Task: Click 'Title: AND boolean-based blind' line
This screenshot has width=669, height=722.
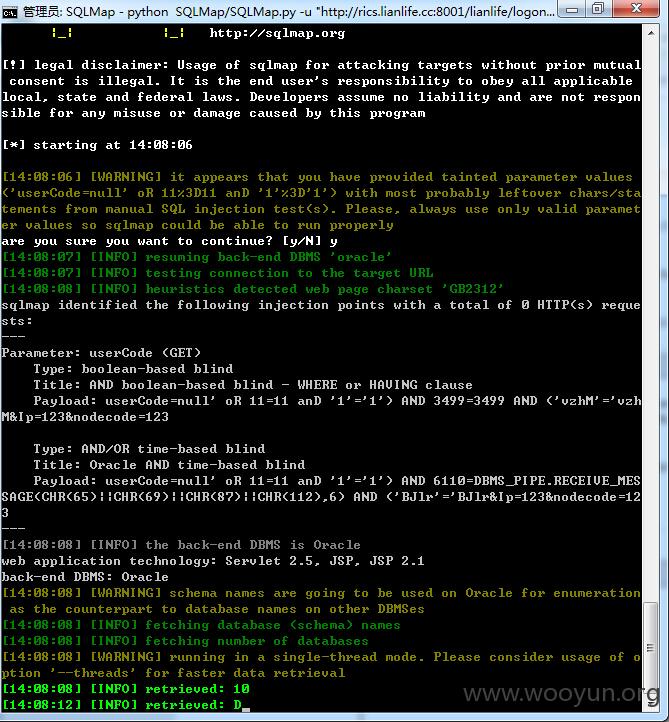Action: 253,385
